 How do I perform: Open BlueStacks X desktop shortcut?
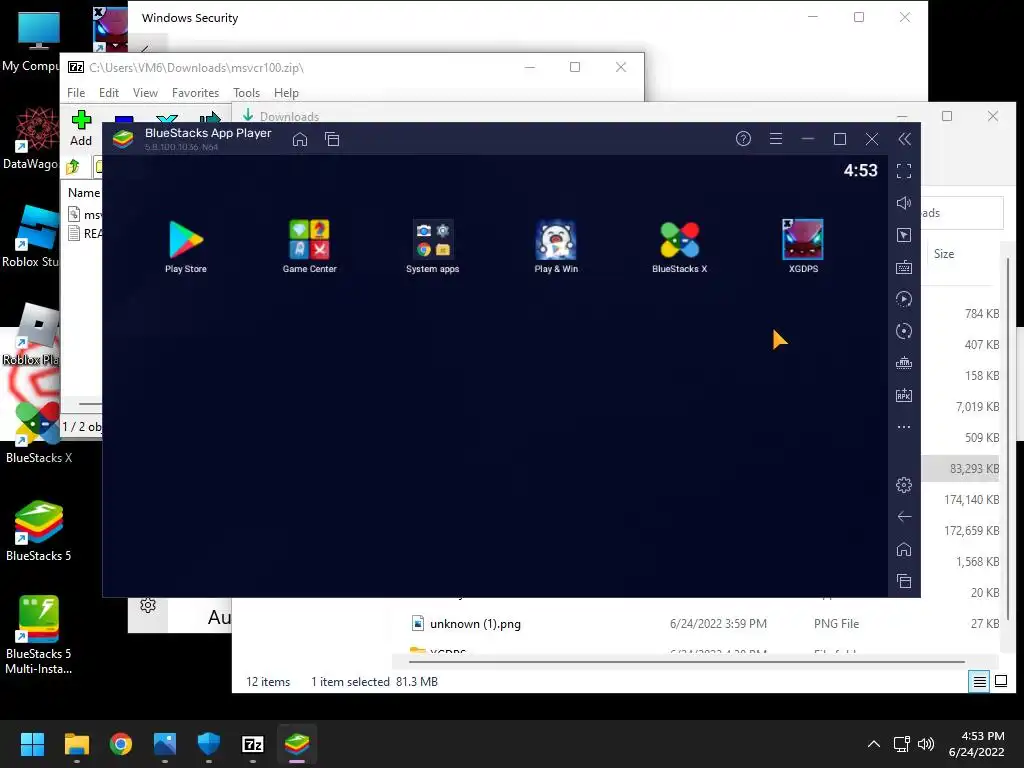[39, 431]
